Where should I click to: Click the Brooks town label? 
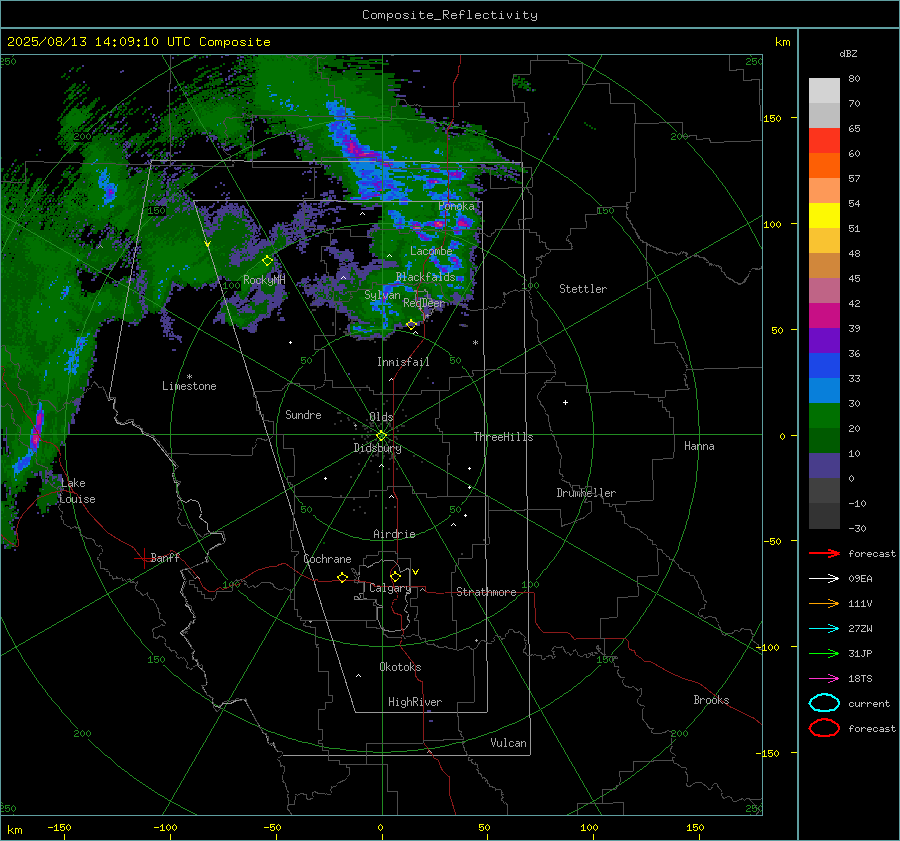click(x=711, y=700)
